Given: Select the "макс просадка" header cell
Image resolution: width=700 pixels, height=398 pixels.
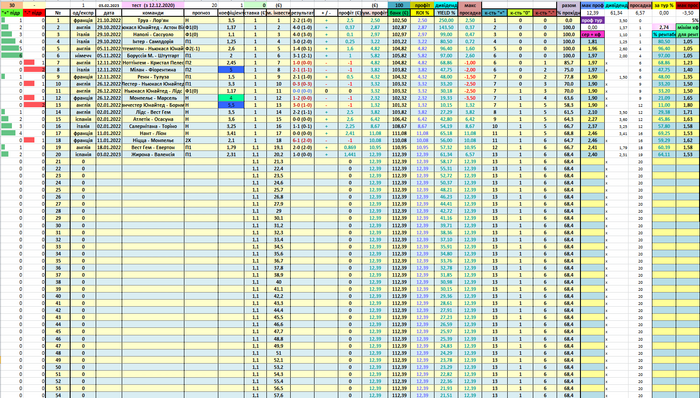Looking at the screenshot, I should click(470, 9).
